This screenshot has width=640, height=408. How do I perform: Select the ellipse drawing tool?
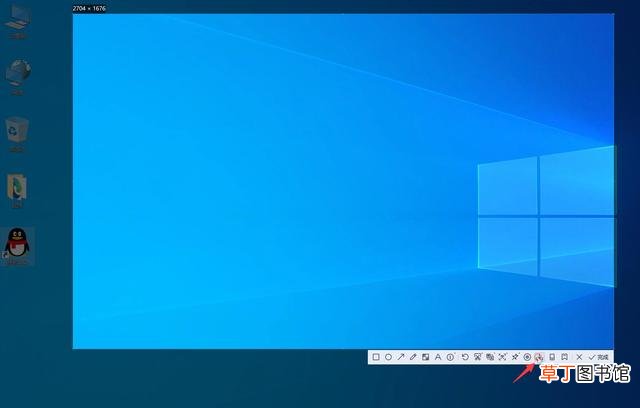point(388,357)
